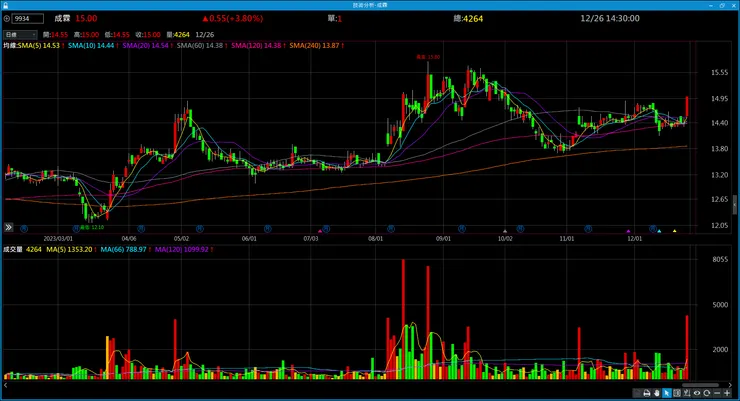
Task: Click the grey triangle marker above 10/02
Action: coord(505,231)
